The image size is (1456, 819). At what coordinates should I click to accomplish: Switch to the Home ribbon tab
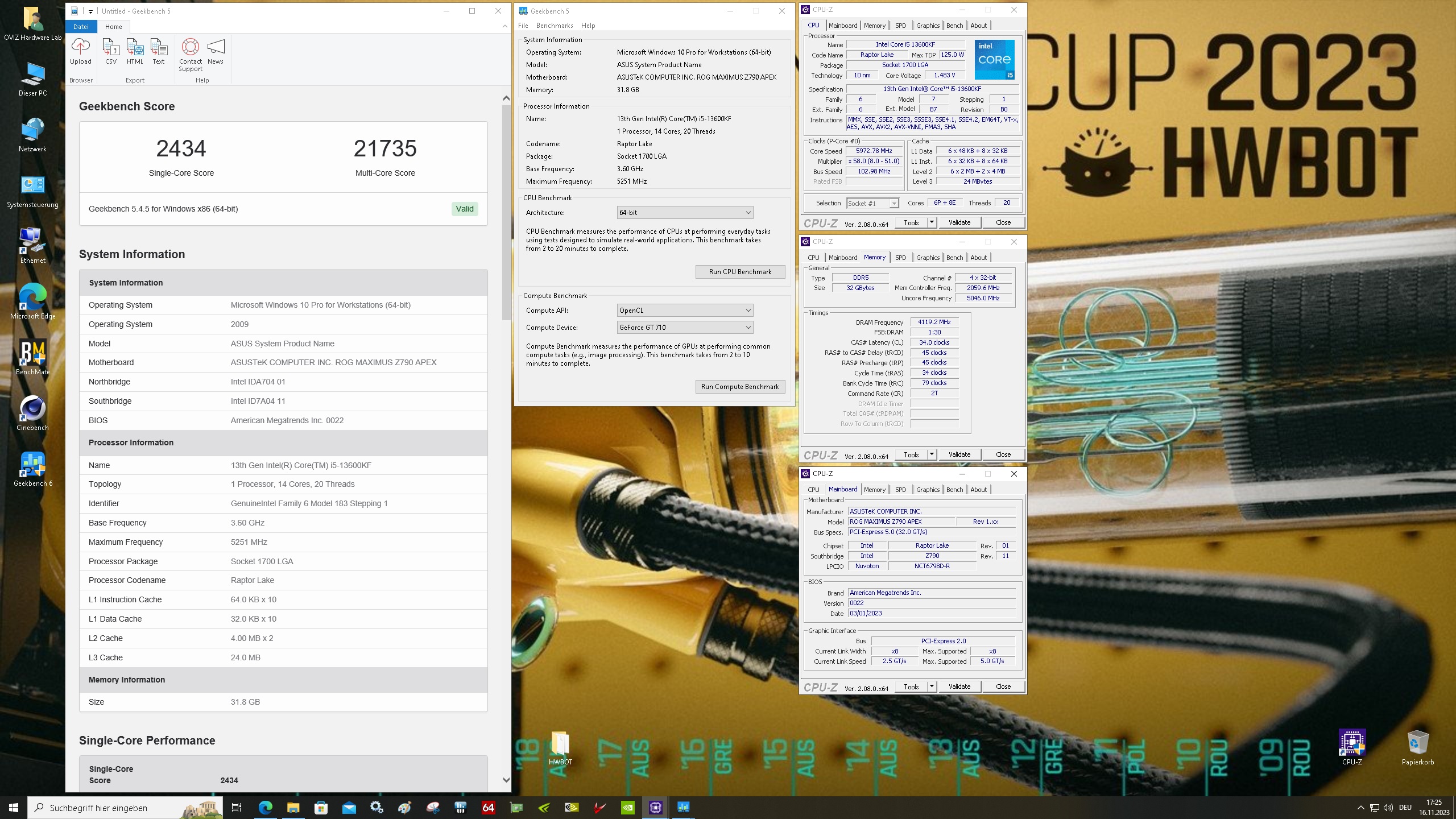(113, 26)
